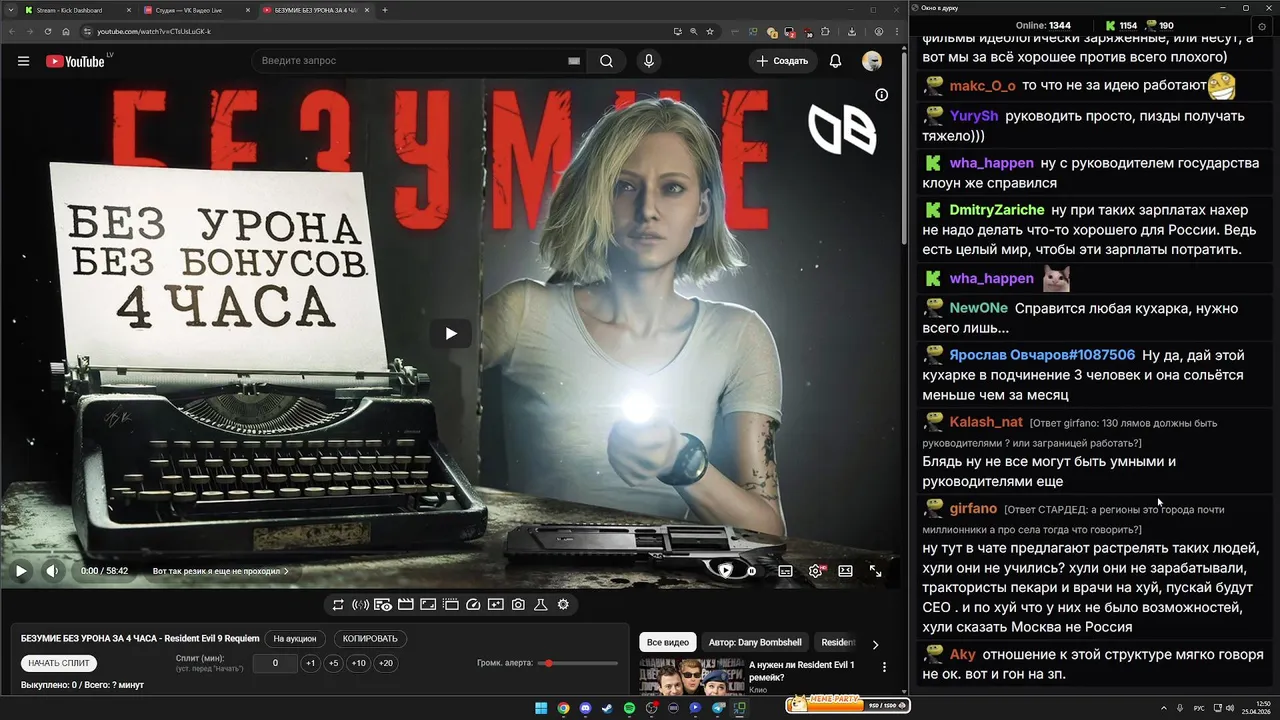Open YouTube notifications bell
This screenshot has height=720, width=1280.
click(835, 61)
